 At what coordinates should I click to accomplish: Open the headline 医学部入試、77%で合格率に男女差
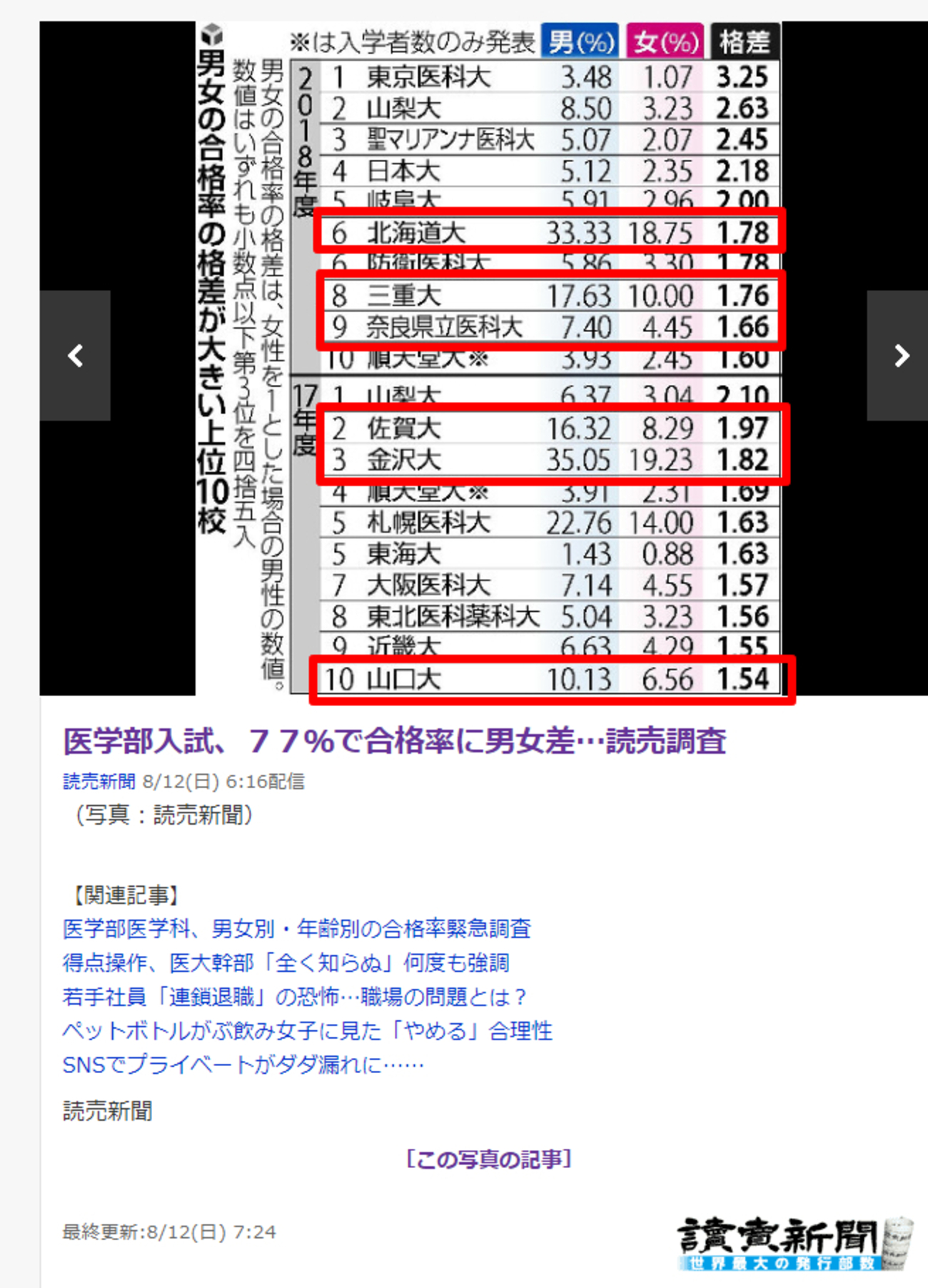click(x=395, y=740)
